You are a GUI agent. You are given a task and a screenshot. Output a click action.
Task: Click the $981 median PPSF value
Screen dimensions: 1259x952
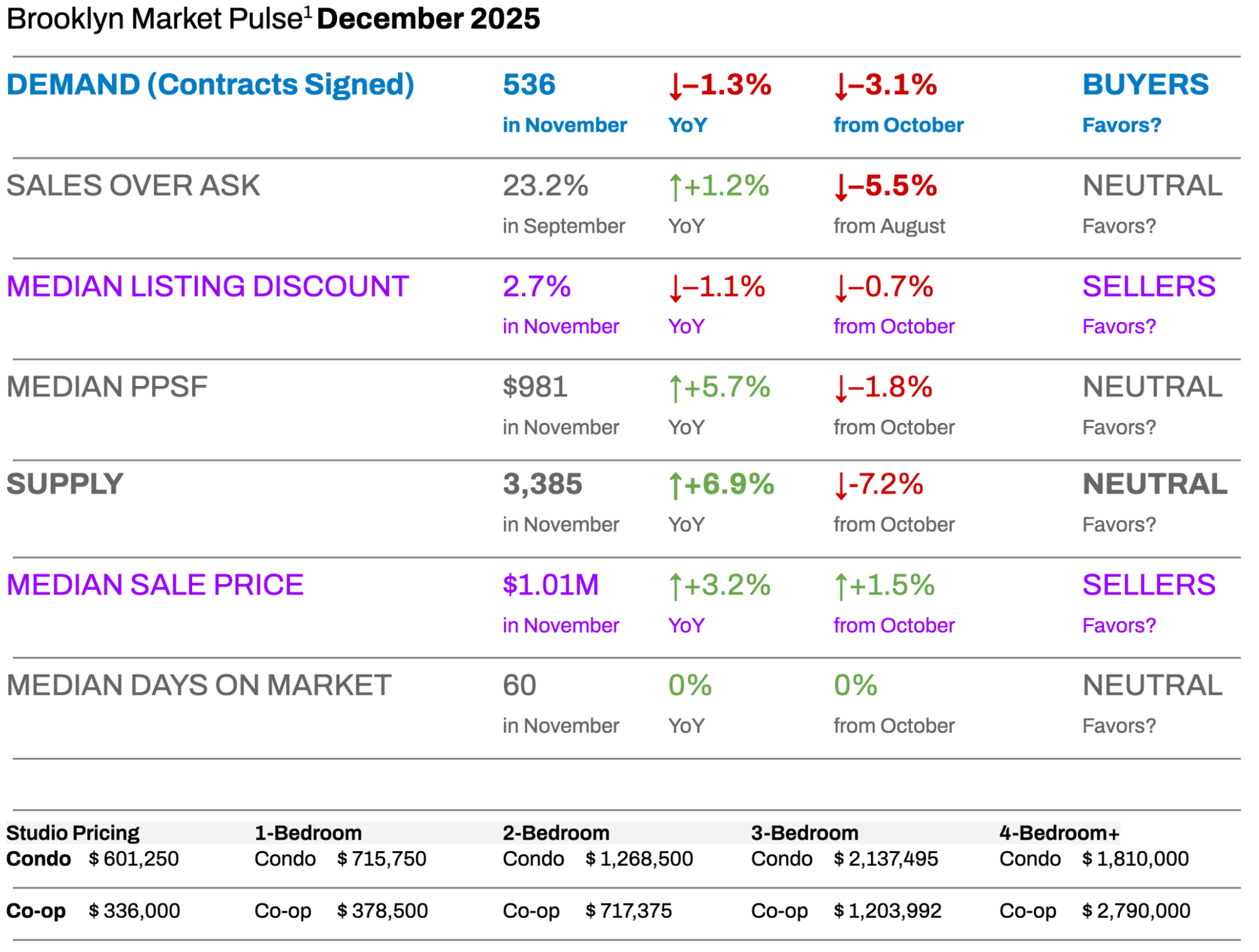coord(534,387)
